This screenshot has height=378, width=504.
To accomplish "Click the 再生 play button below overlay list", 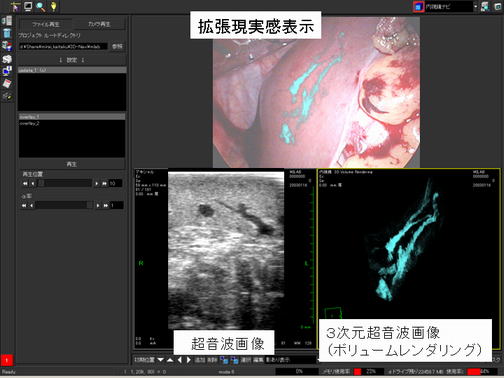I will [x=71, y=164].
